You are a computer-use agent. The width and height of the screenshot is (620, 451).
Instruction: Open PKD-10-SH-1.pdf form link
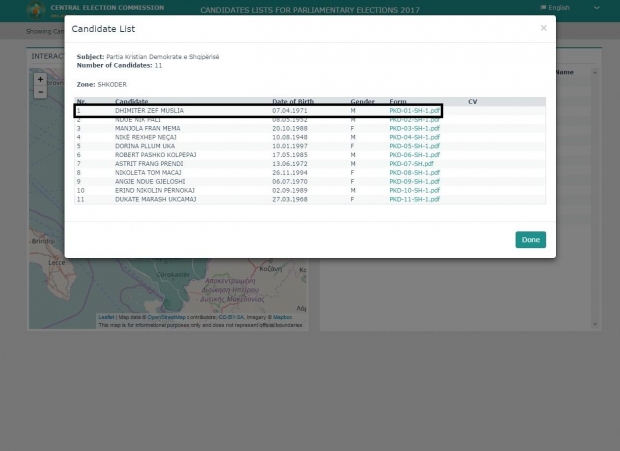click(414, 191)
